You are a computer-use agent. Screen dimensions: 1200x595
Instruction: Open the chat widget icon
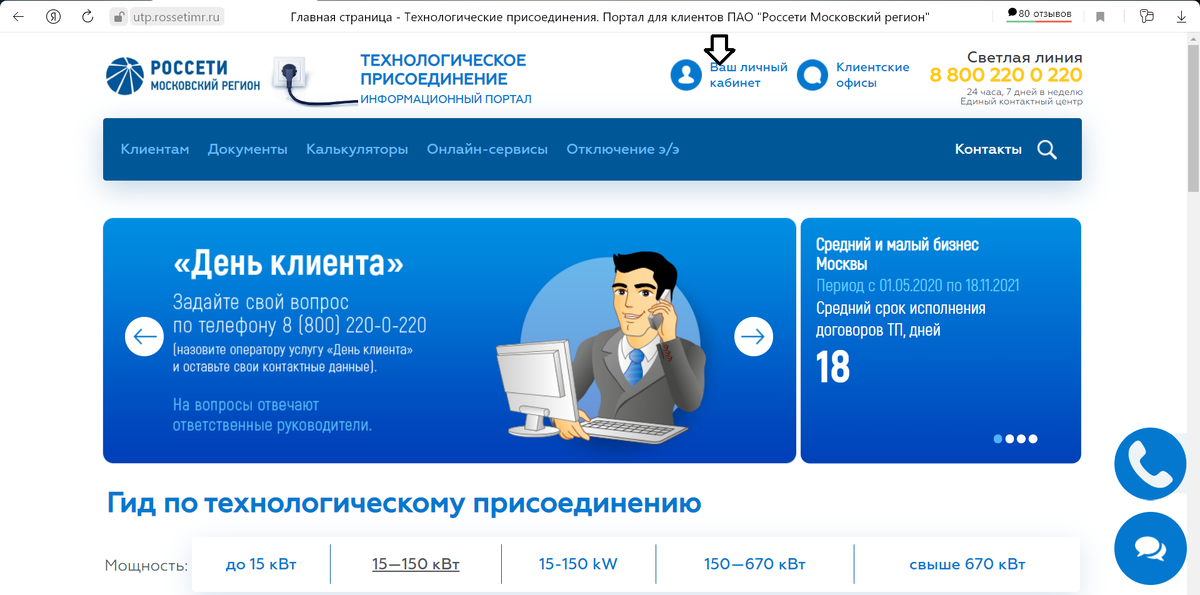(1148, 548)
